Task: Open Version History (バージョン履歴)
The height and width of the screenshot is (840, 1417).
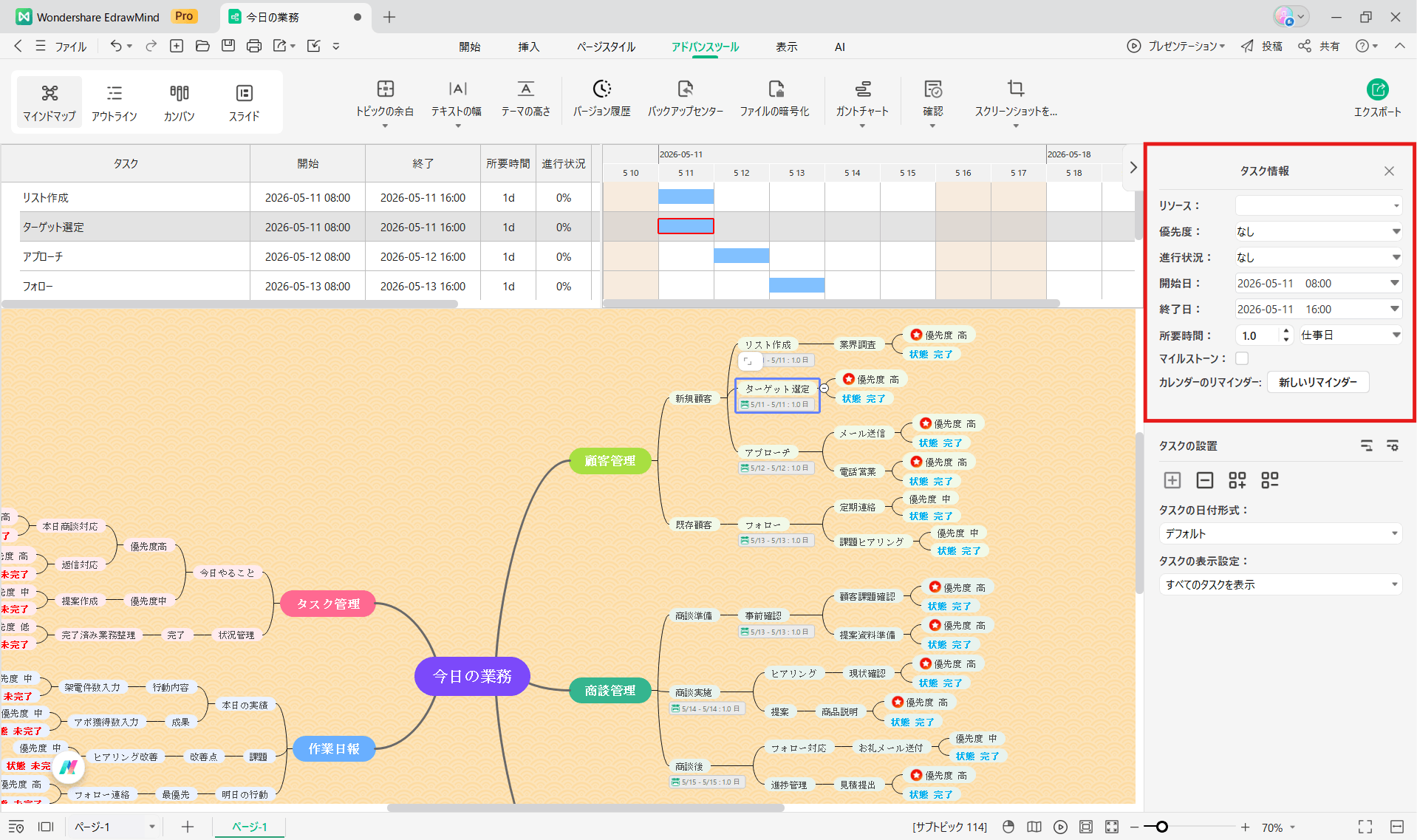Action: pyautogui.click(x=602, y=100)
